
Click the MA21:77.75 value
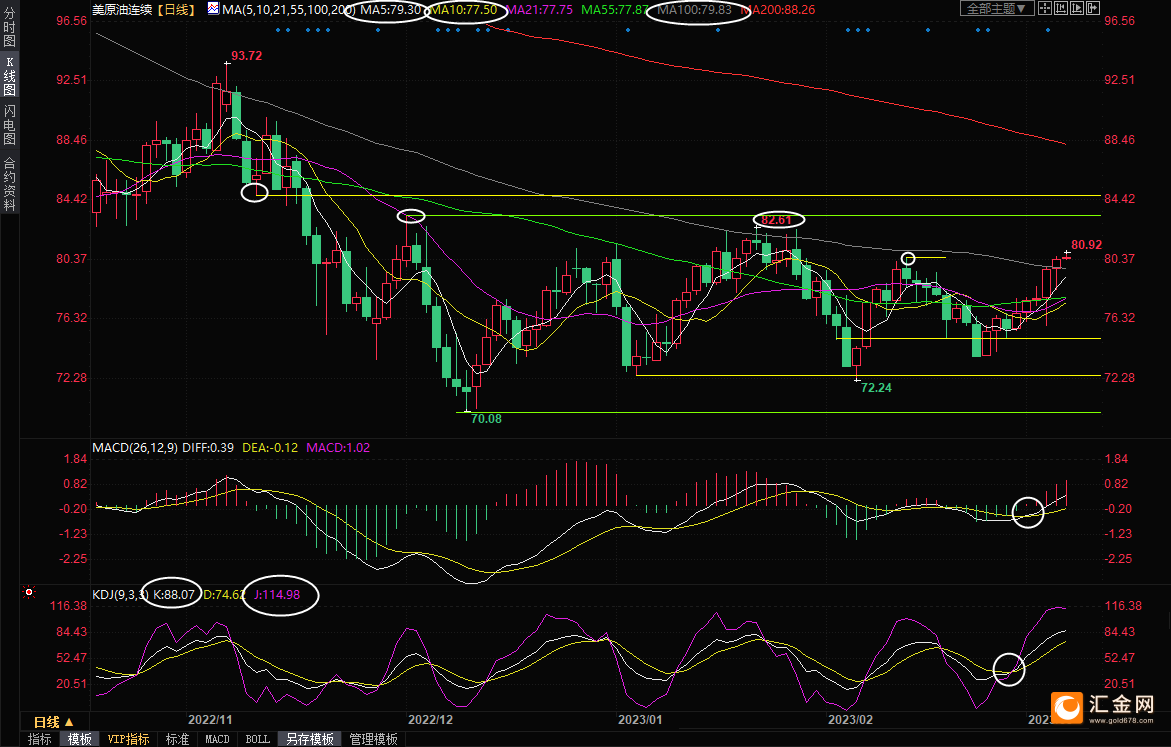pyautogui.click(x=539, y=10)
